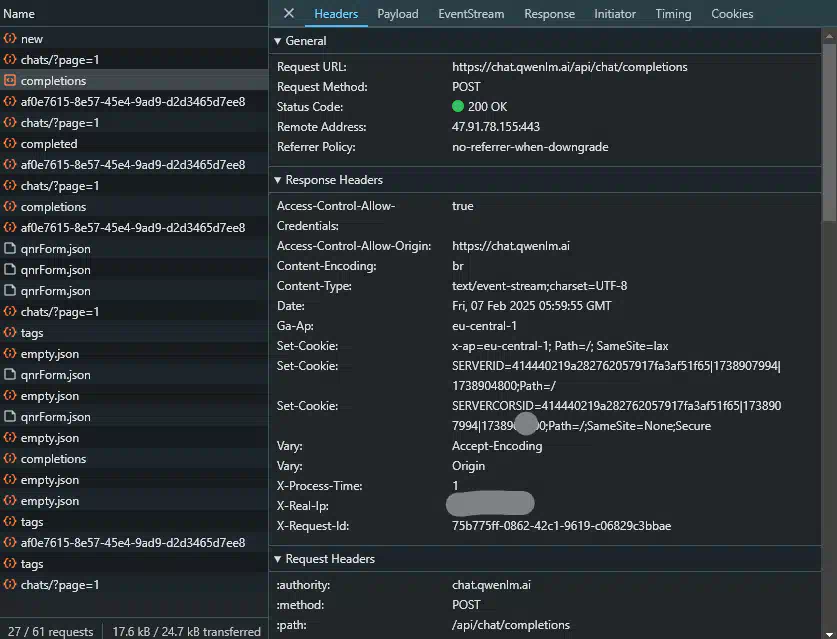Image resolution: width=837 pixels, height=639 pixels.
Task: Click the 27 / 61 requests status text
Action: (x=50, y=632)
